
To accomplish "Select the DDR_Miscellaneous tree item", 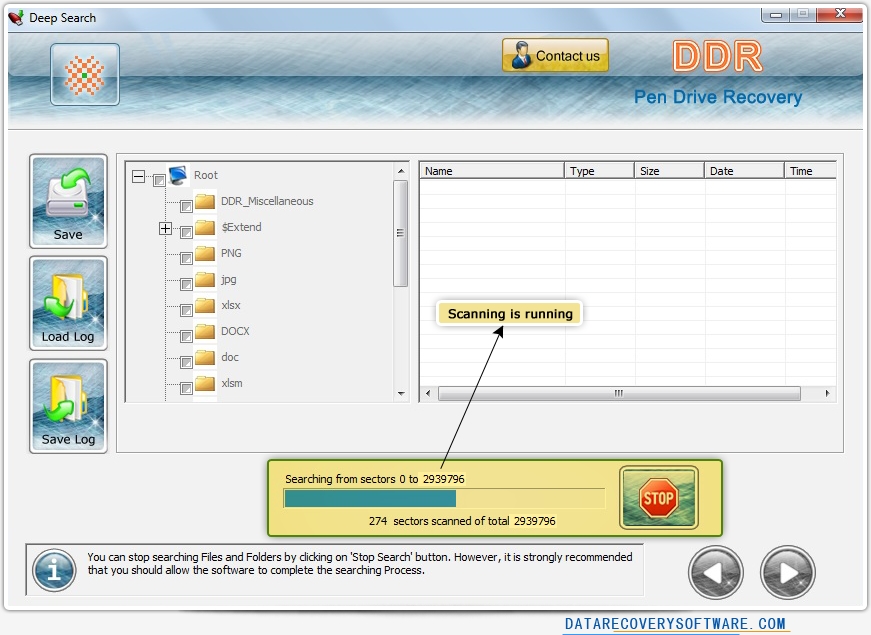I will [x=267, y=201].
